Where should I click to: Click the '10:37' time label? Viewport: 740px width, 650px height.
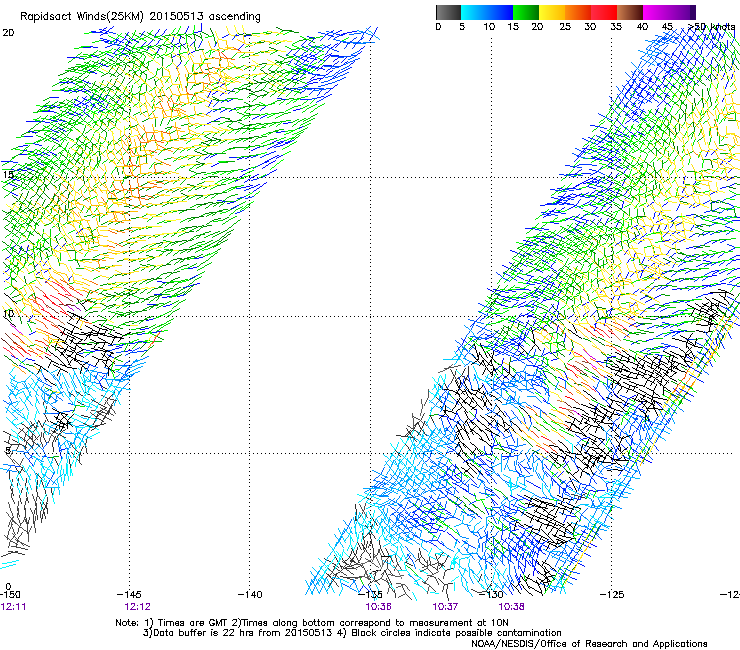click(446, 607)
